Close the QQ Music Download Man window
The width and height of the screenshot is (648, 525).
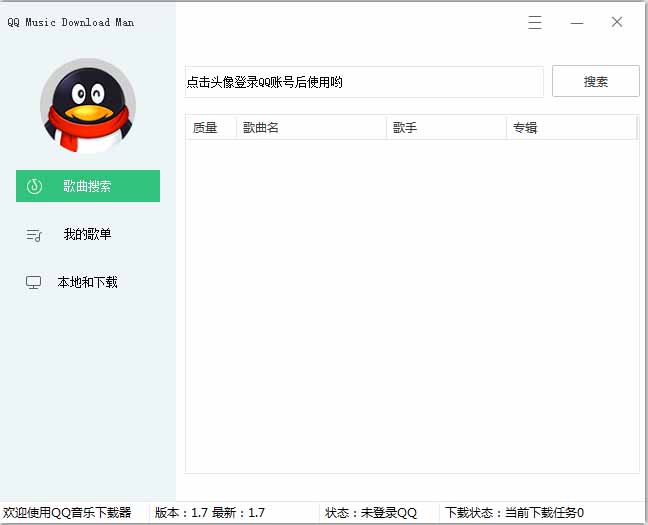coord(617,22)
